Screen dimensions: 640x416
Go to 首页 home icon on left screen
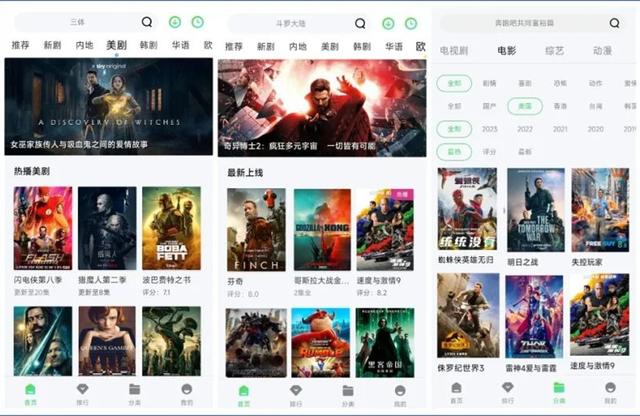point(31,389)
